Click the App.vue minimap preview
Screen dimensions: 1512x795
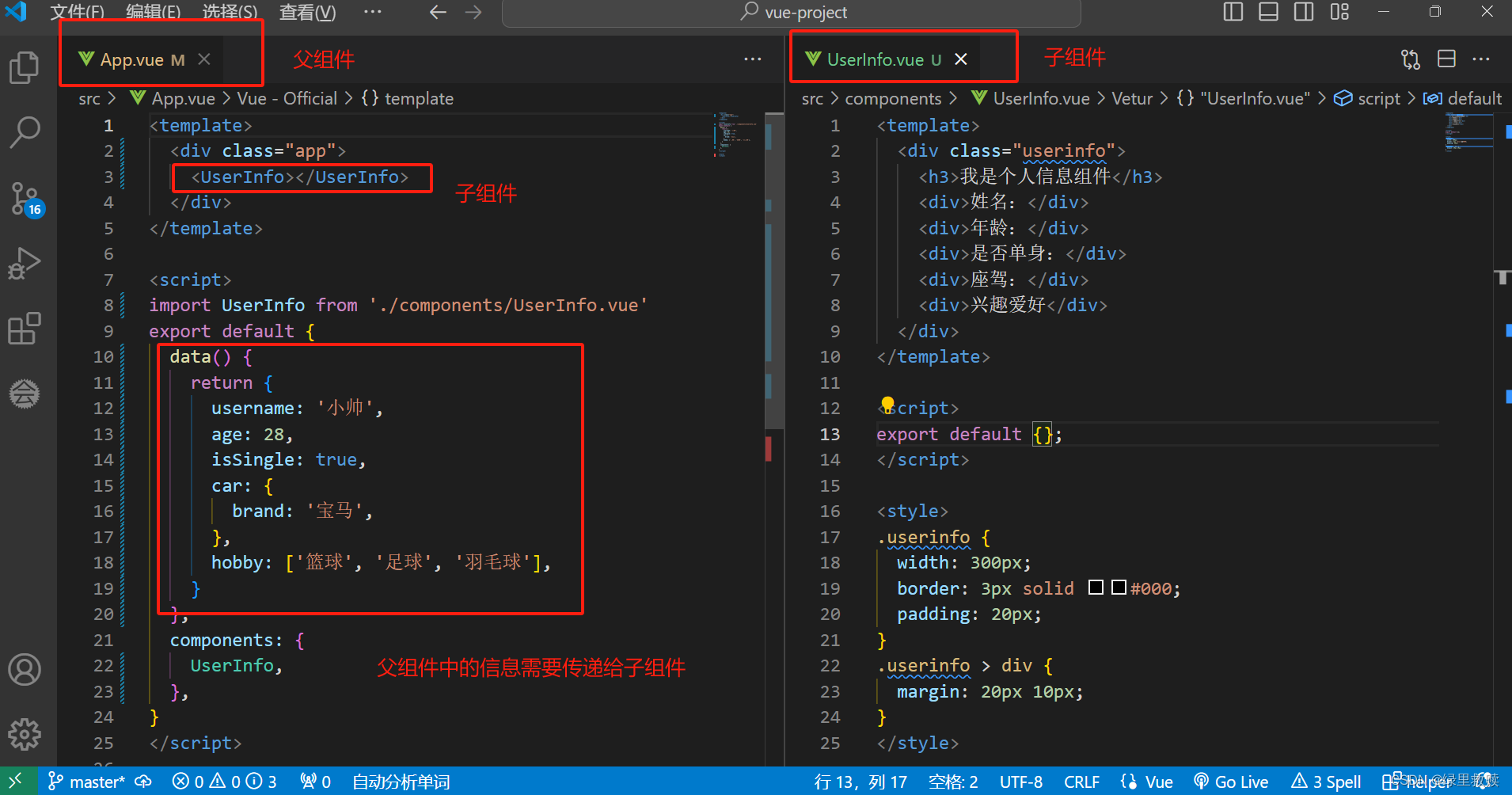(737, 135)
